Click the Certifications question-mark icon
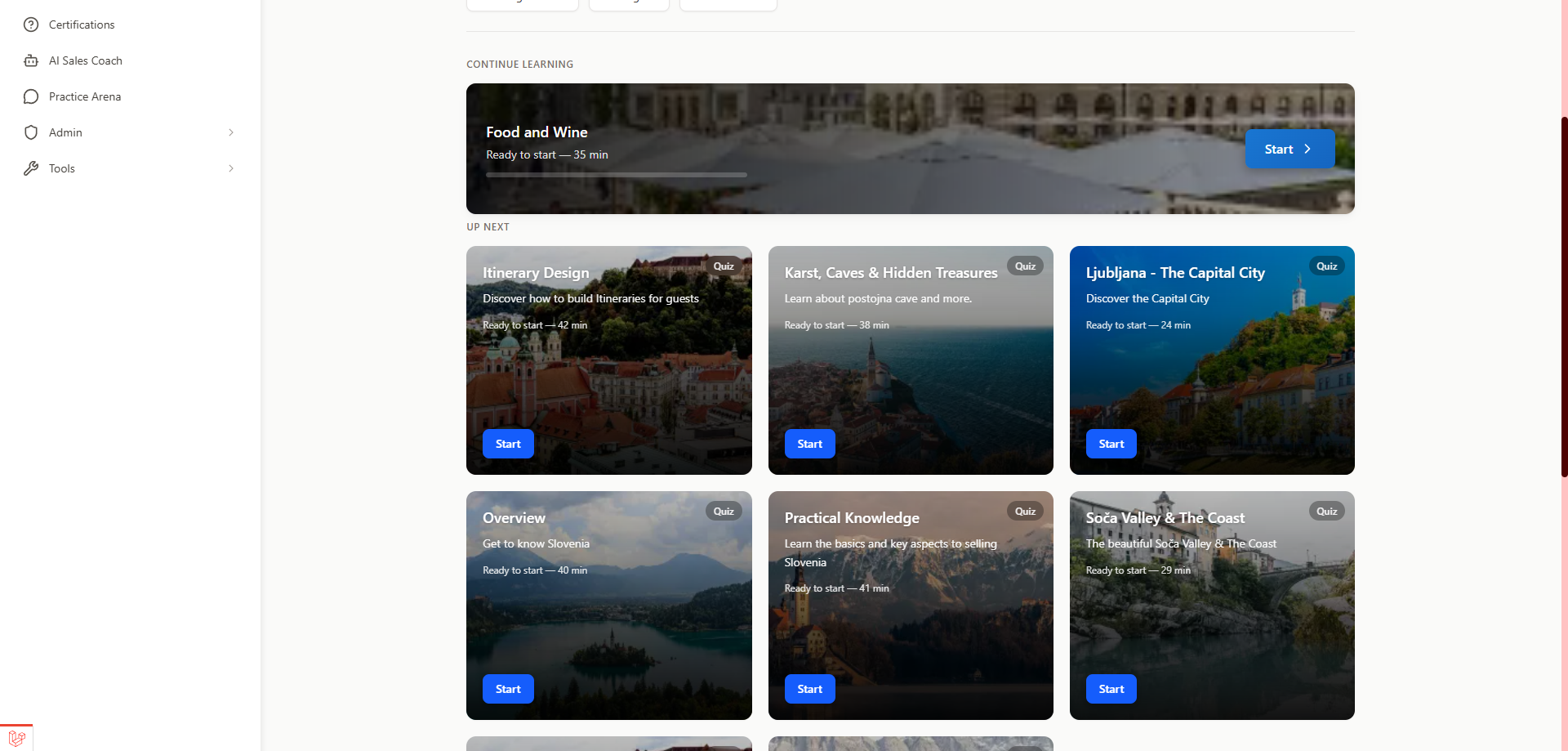 30,25
